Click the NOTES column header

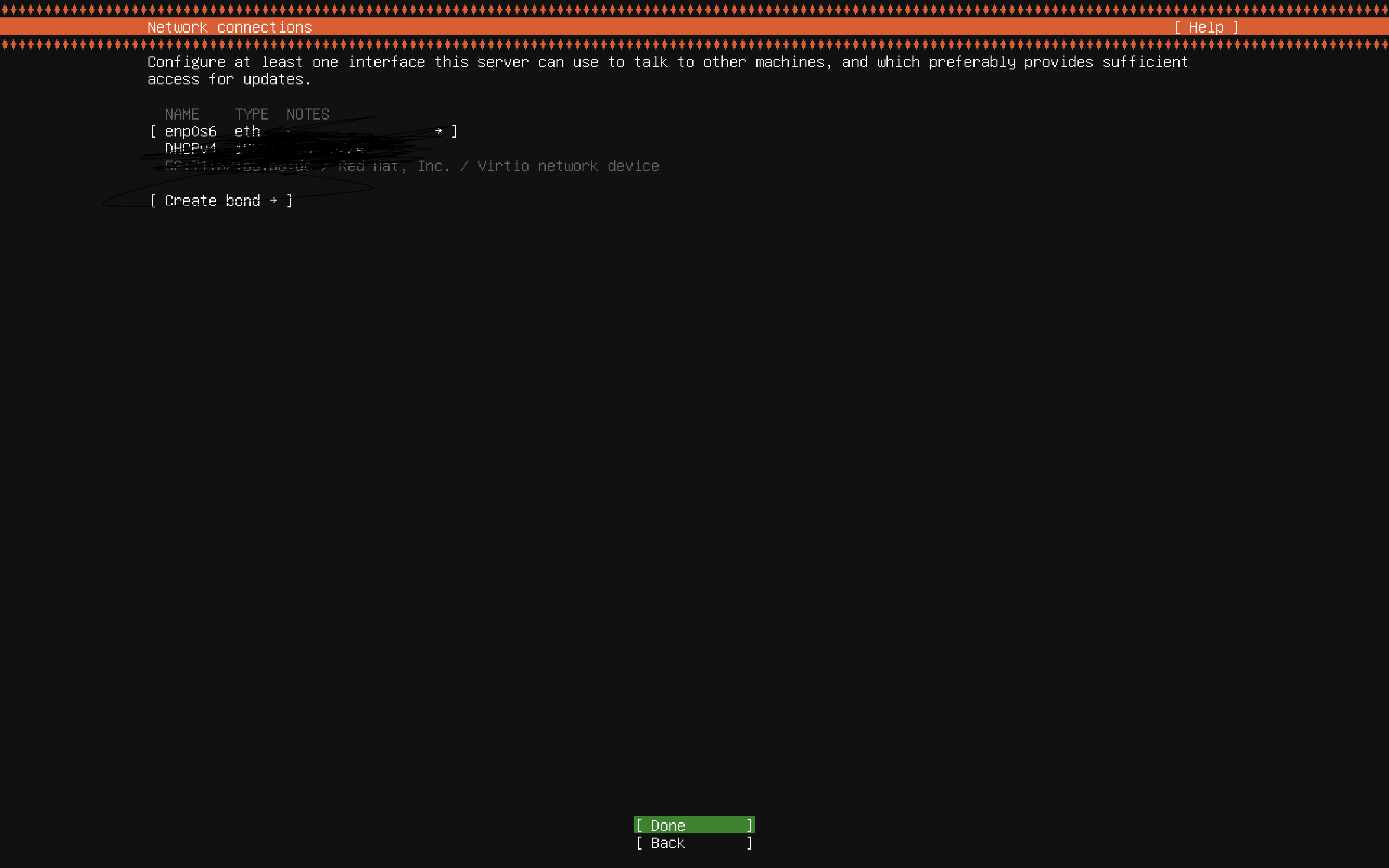pyautogui.click(x=308, y=114)
